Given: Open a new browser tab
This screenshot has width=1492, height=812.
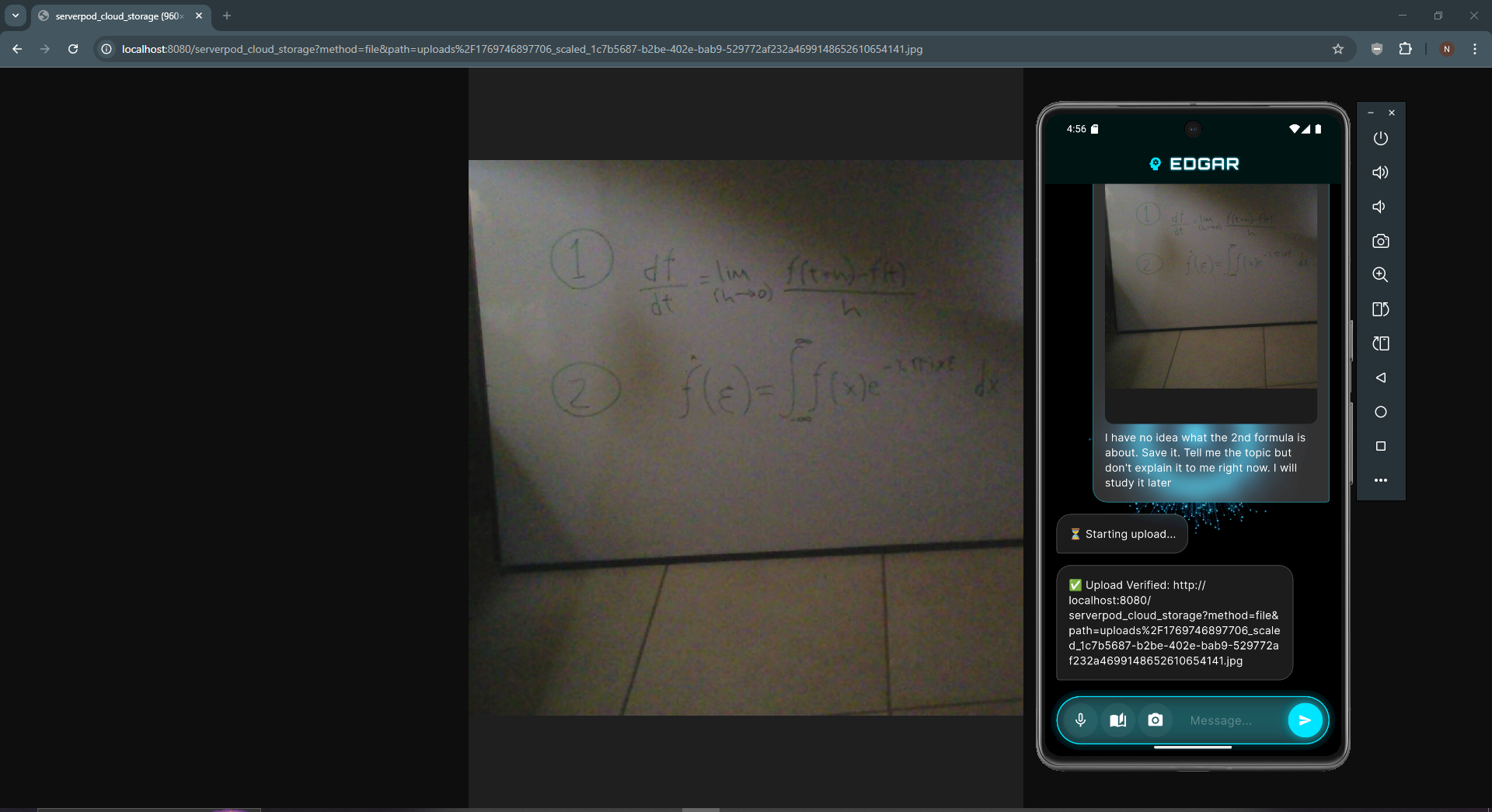Looking at the screenshot, I should 227,16.
